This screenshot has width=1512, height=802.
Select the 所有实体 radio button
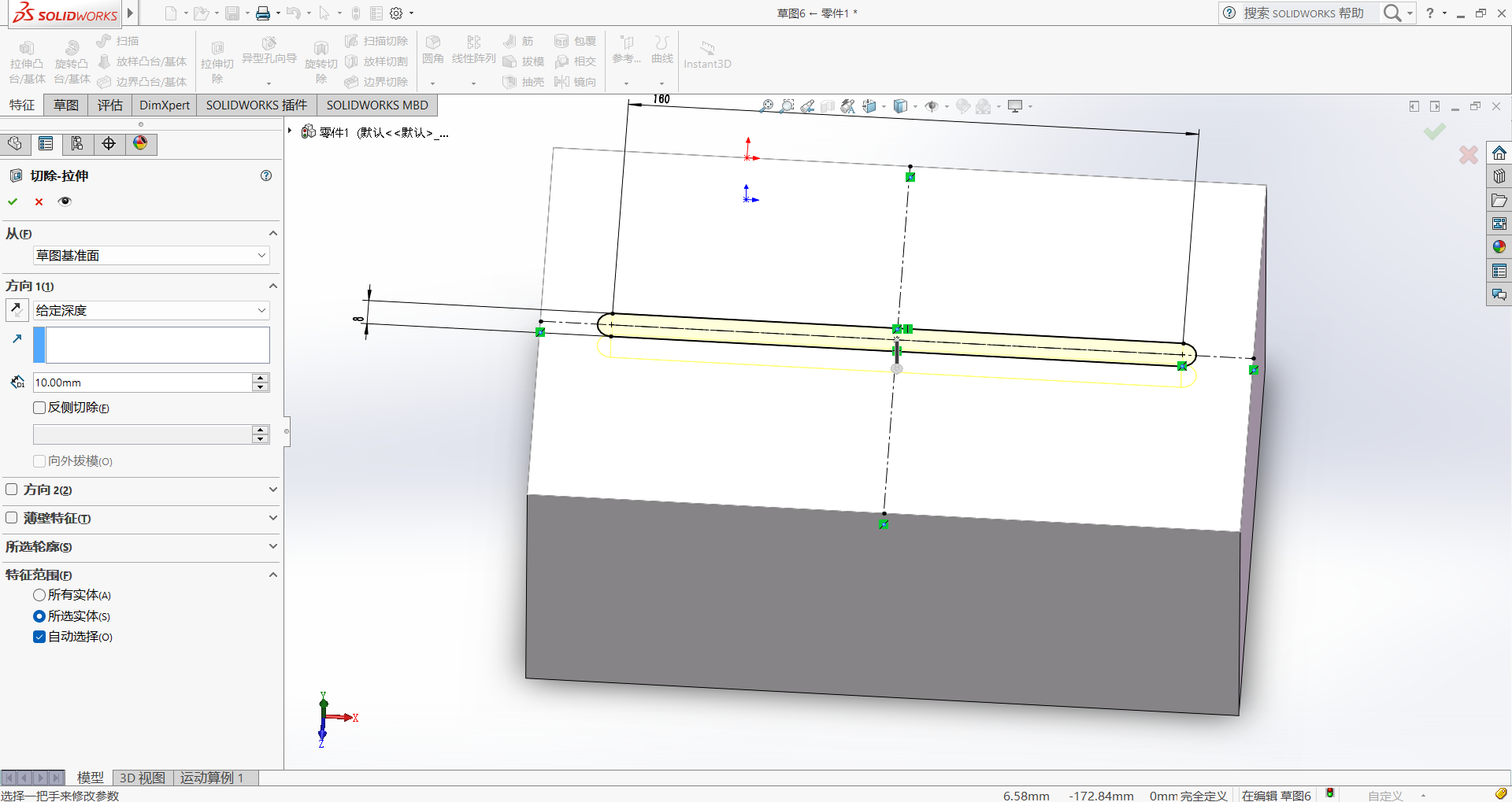[x=39, y=595]
